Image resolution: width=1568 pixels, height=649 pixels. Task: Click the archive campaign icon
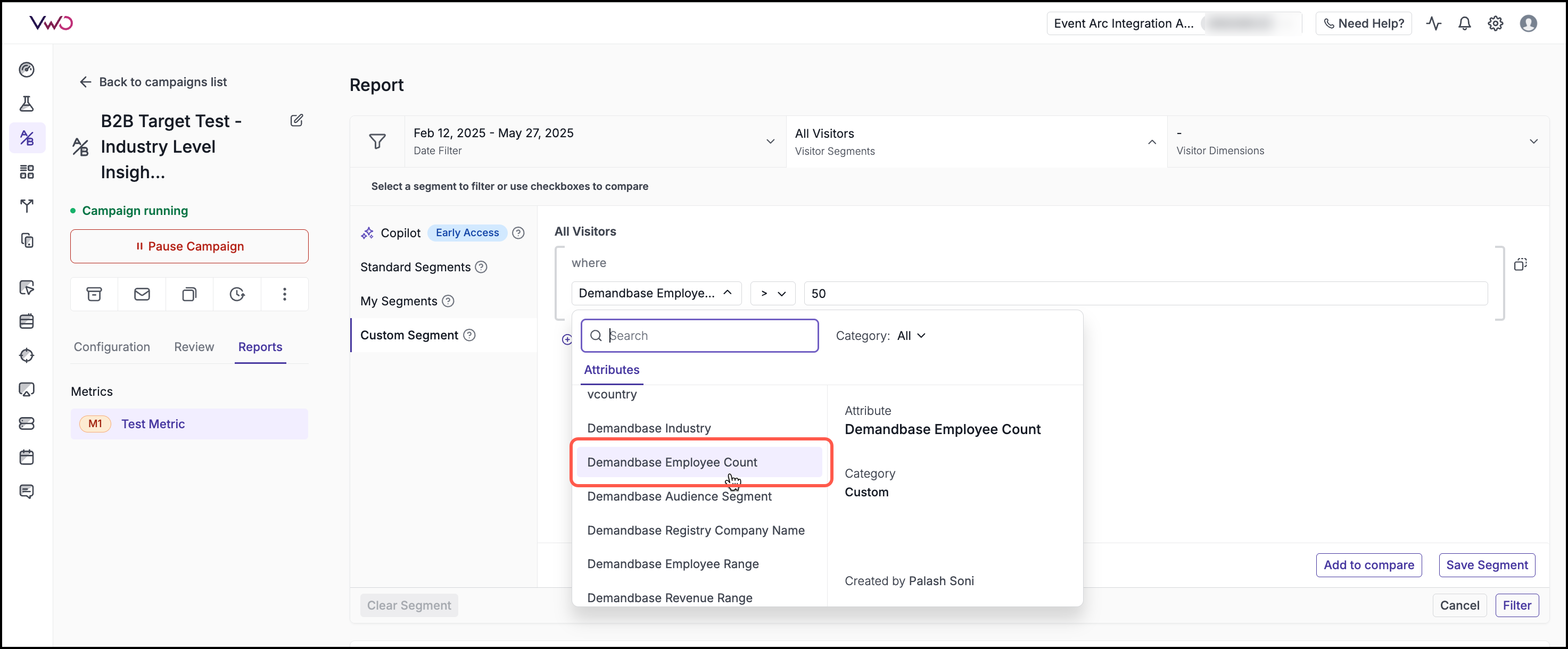pyautogui.click(x=94, y=294)
